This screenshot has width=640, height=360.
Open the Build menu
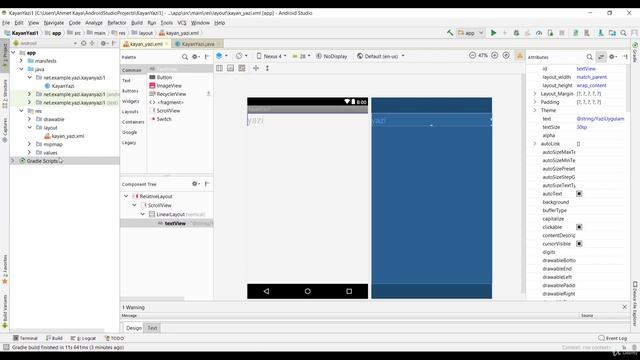(x=137, y=23)
